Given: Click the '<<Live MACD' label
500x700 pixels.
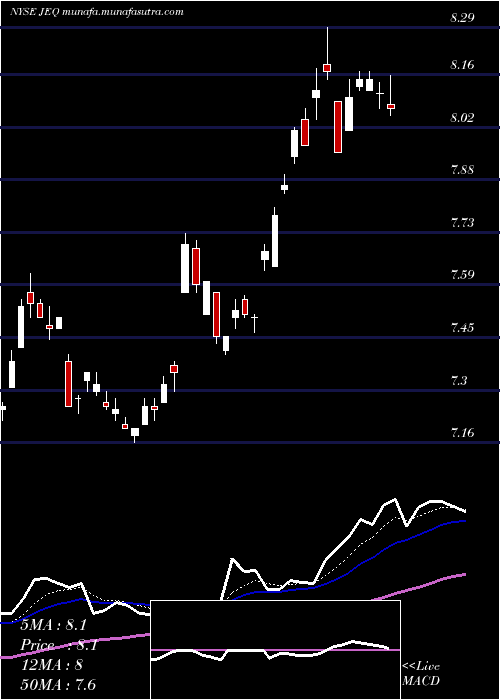Looking at the screenshot, I should pyautogui.click(x=421, y=673).
